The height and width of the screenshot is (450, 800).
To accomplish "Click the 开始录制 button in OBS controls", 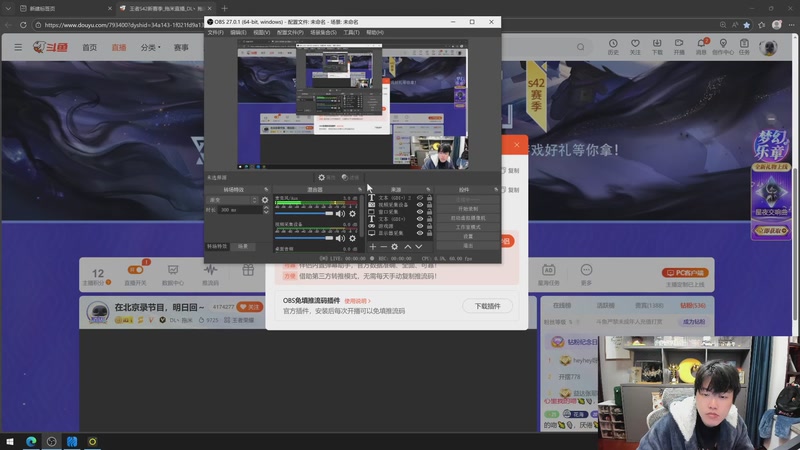I will (468, 209).
